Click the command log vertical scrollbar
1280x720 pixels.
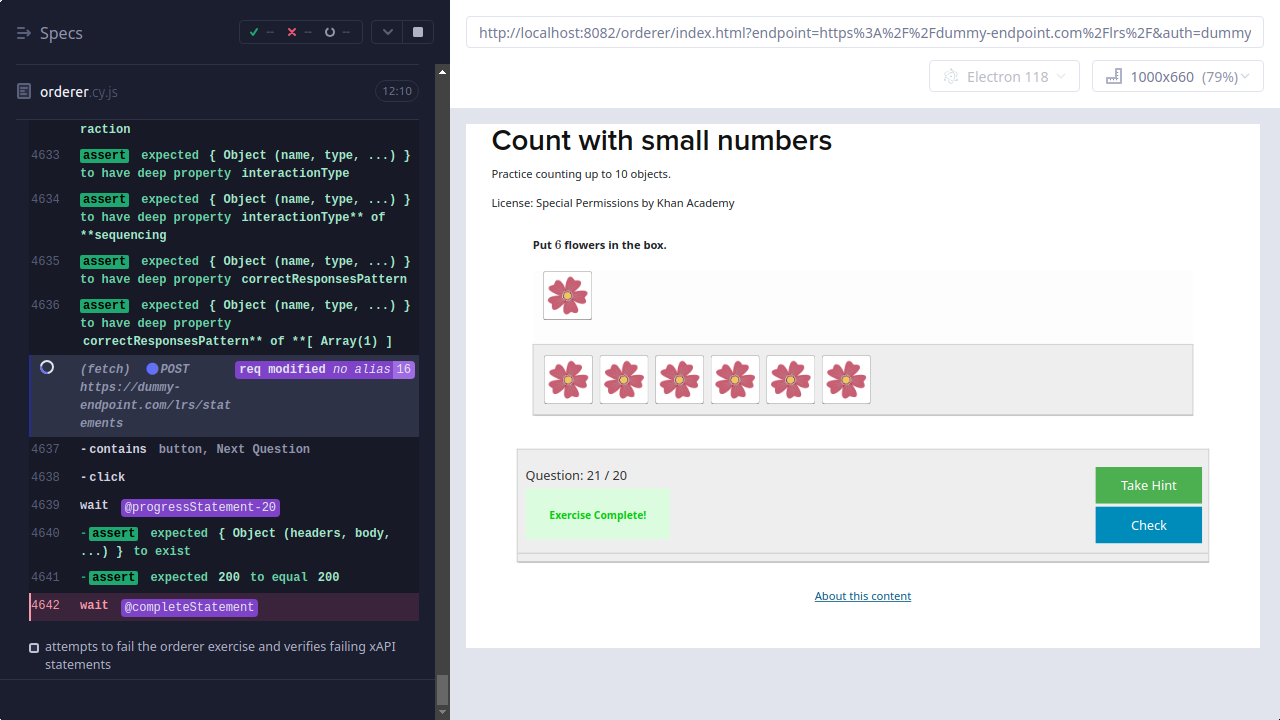click(x=442, y=688)
